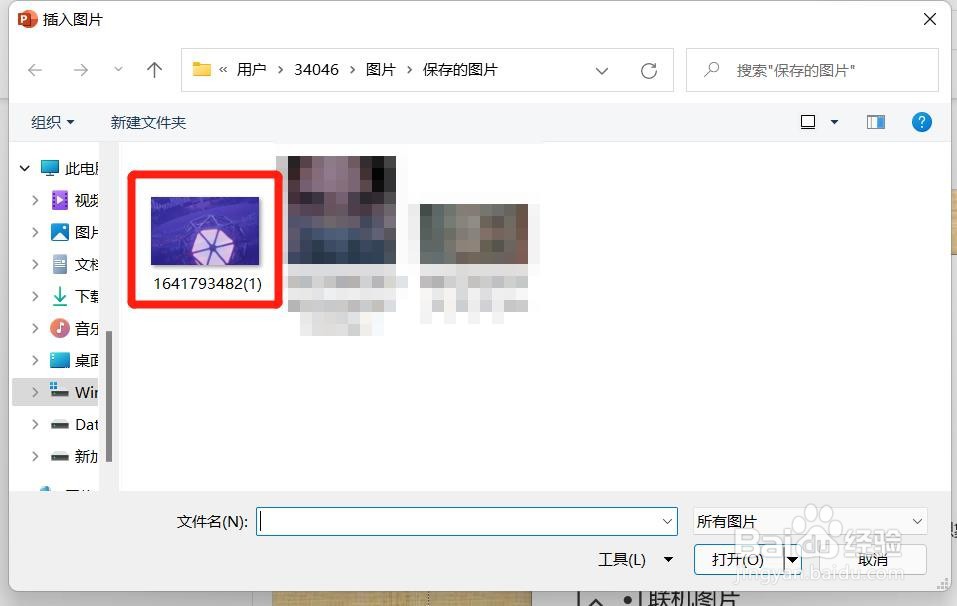Viewport: 957px width, 606px height.
Task: Open the 工具(L) menu
Action: (636, 560)
